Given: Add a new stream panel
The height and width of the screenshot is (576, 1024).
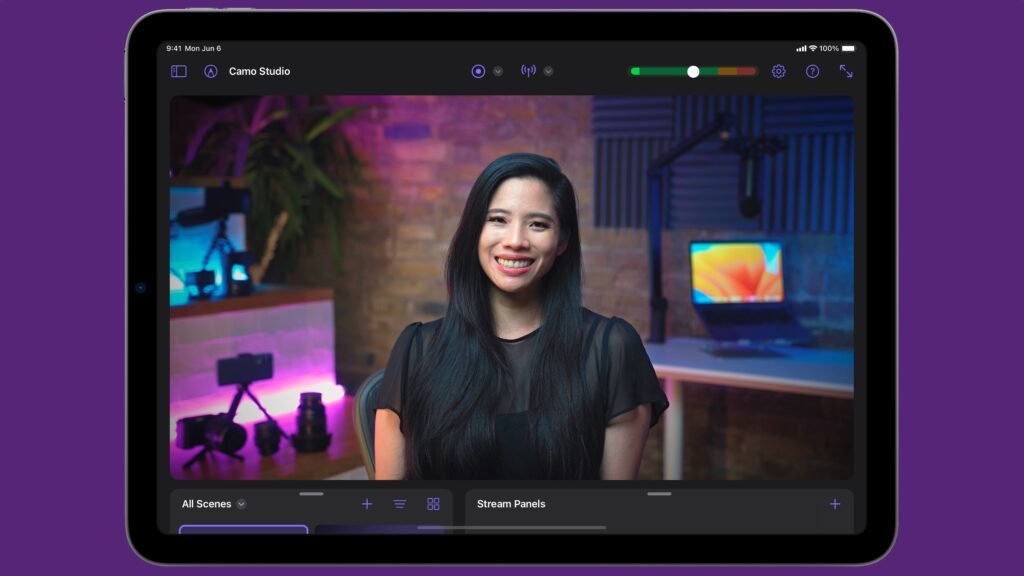Looking at the screenshot, I should [835, 504].
